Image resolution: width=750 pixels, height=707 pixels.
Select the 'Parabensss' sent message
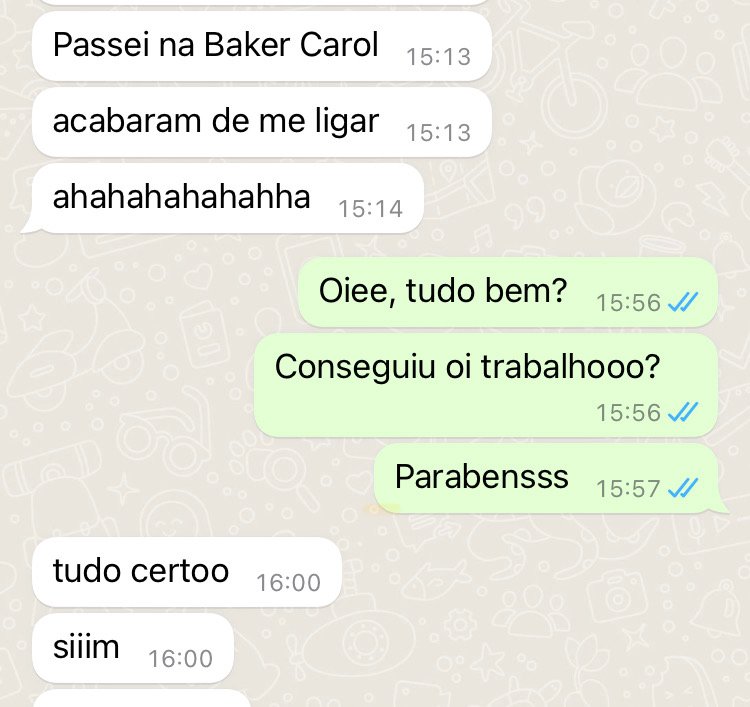[549, 478]
